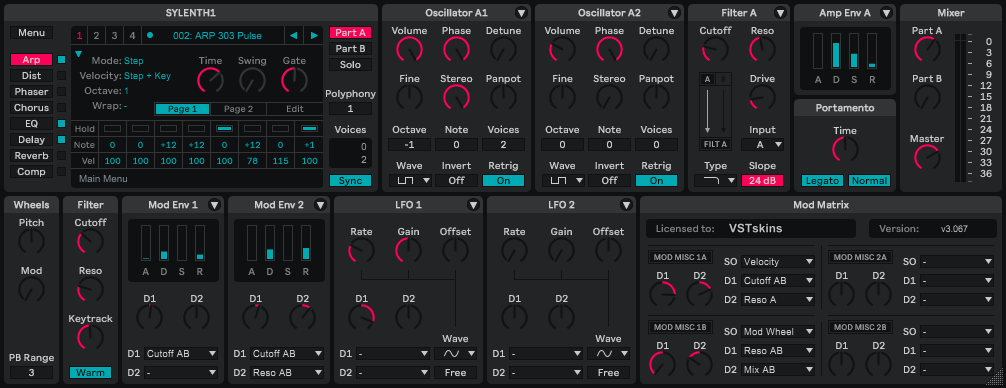Click the PB Range value field
Screen dimensions: 1006x388
point(31,373)
